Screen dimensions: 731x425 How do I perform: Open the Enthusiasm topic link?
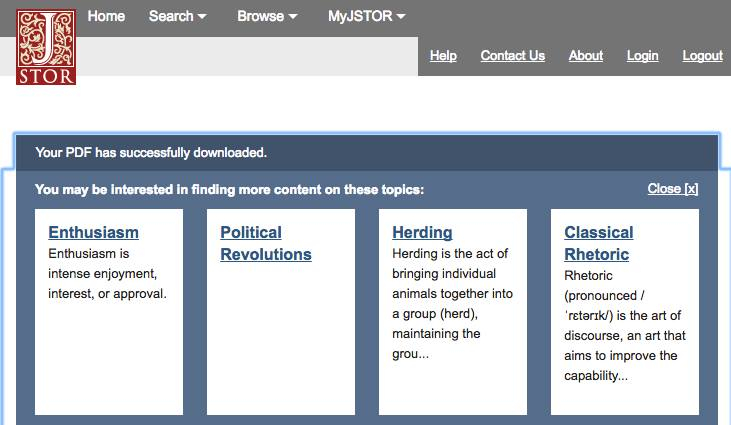[94, 233]
